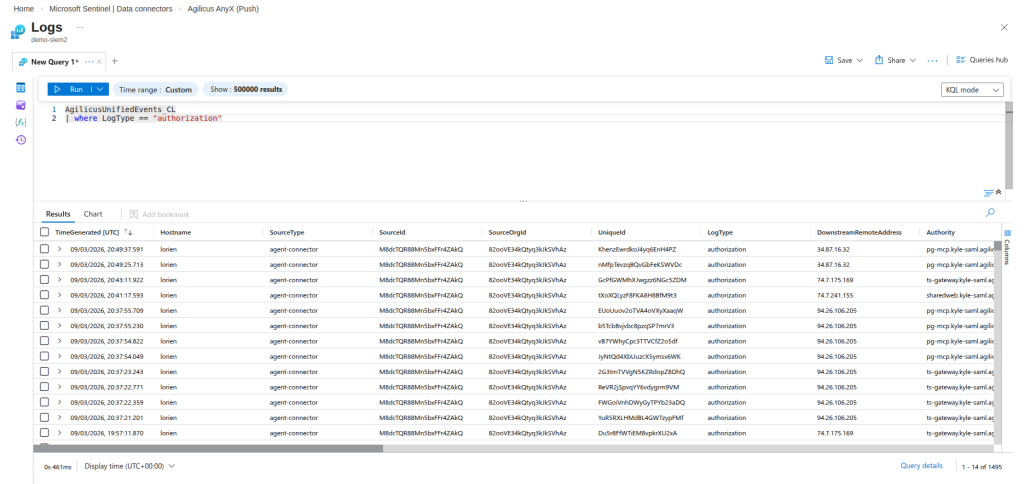Select the New Query 1 tab
Image resolution: width=1024 pixels, height=484 pixels.
click(55, 61)
